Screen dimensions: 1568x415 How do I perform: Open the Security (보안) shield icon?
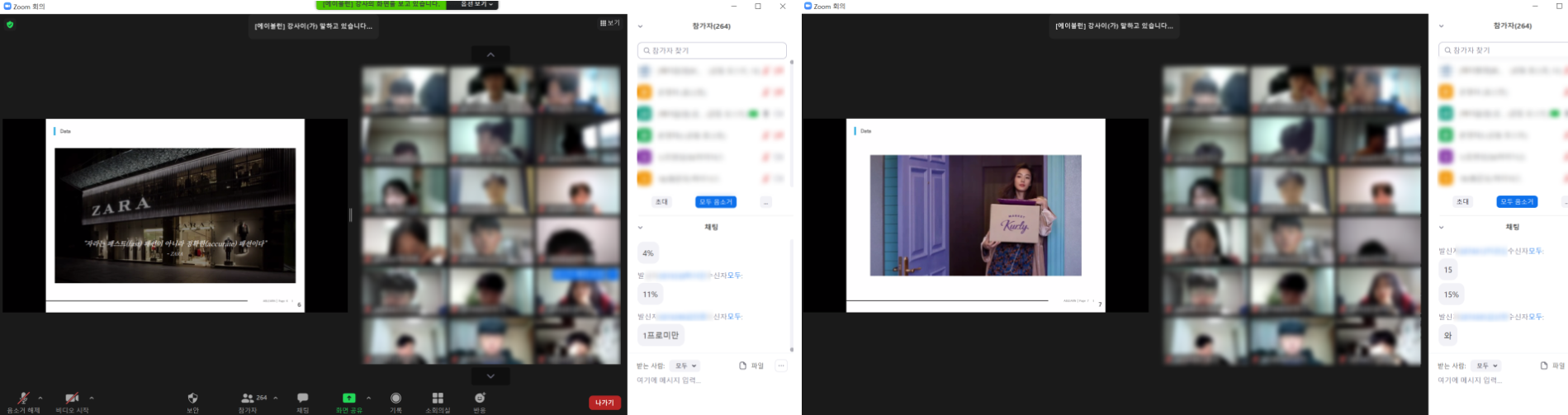click(x=192, y=398)
